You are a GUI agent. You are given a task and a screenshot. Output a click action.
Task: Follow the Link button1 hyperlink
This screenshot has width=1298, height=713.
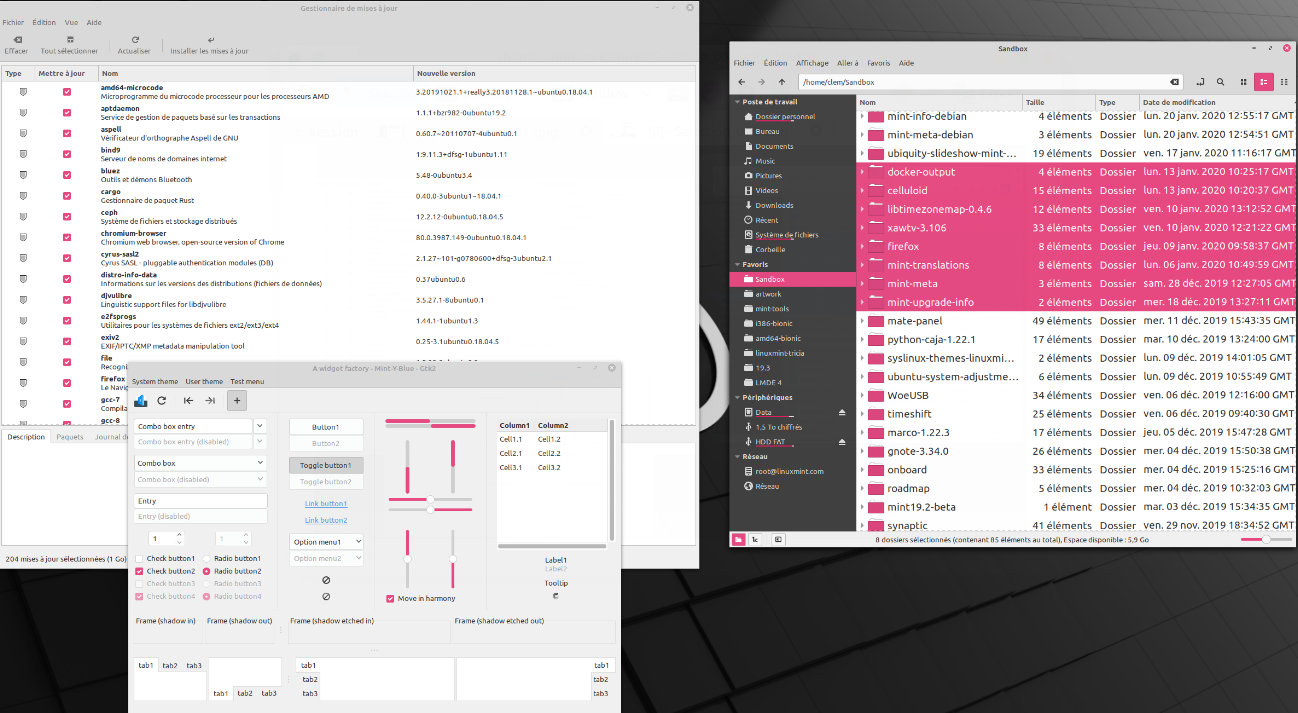(x=326, y=504)
